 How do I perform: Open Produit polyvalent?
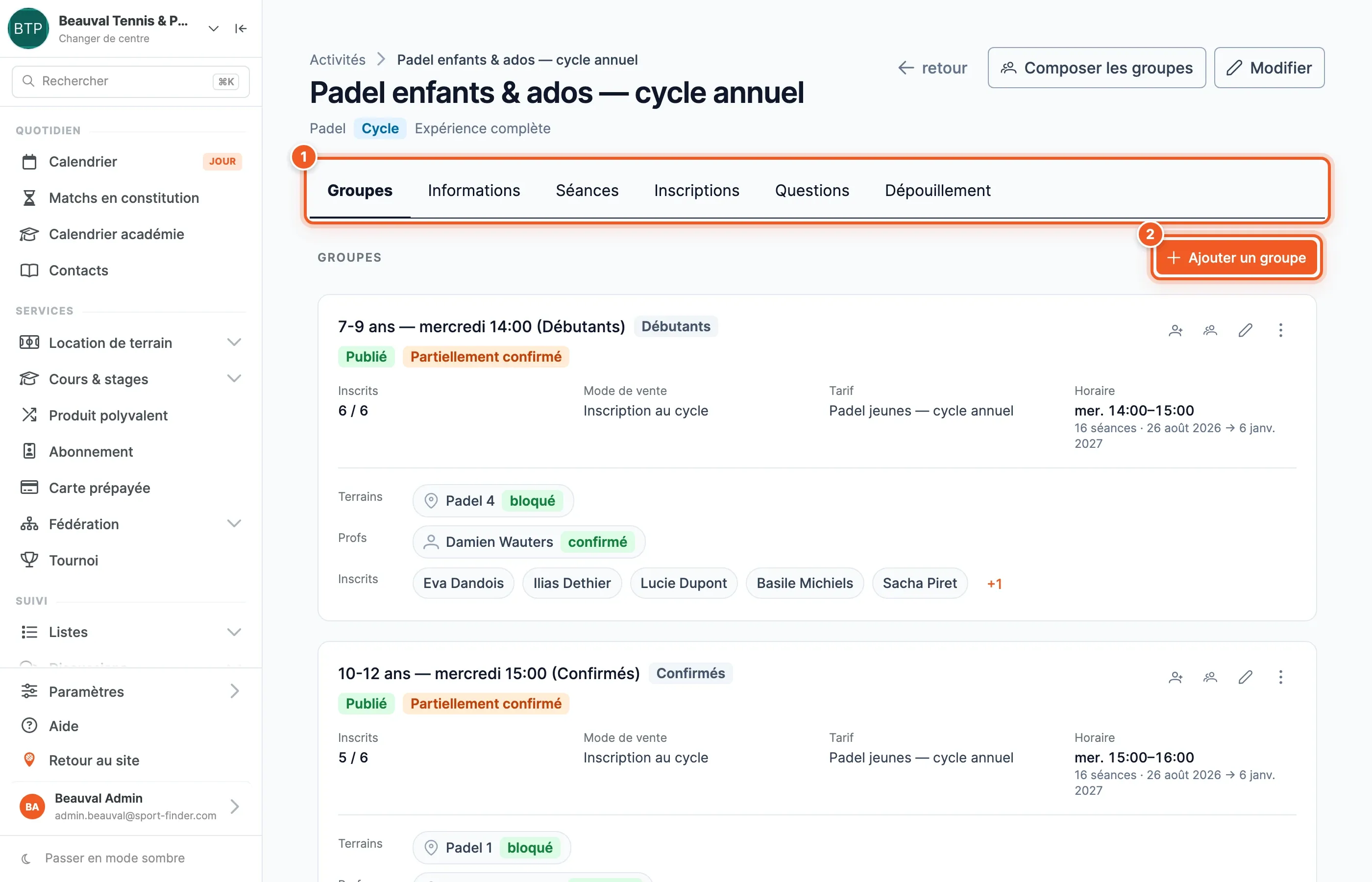click(130, 415)
